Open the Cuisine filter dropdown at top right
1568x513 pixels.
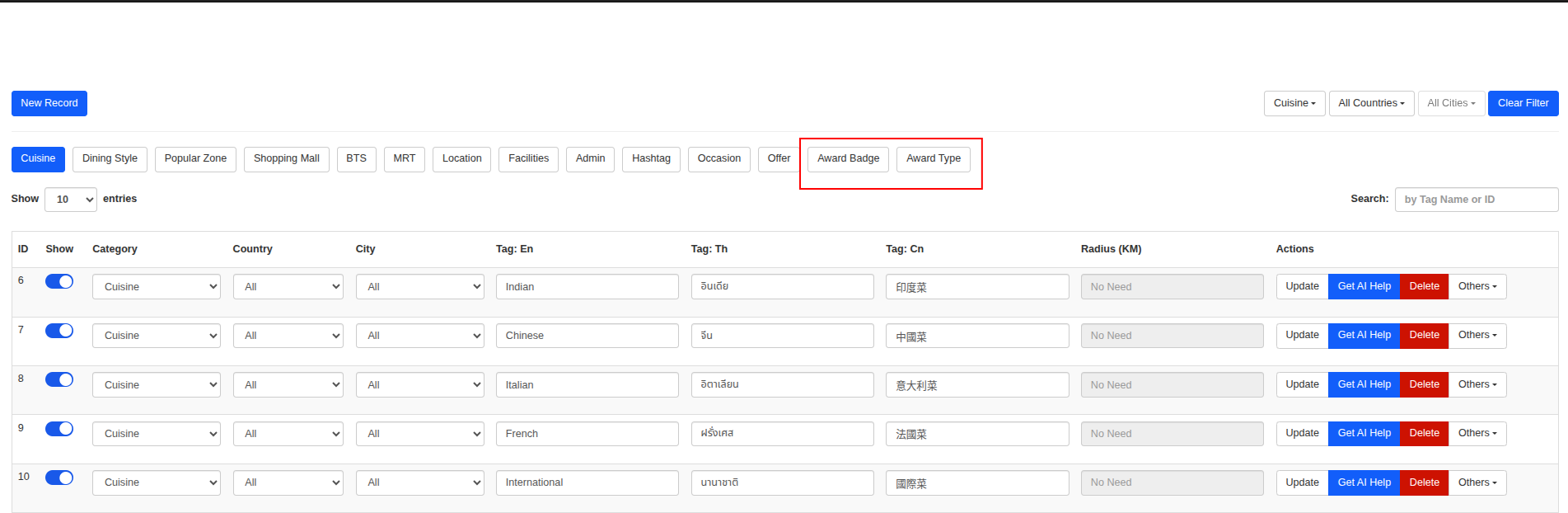(1294, 103)
